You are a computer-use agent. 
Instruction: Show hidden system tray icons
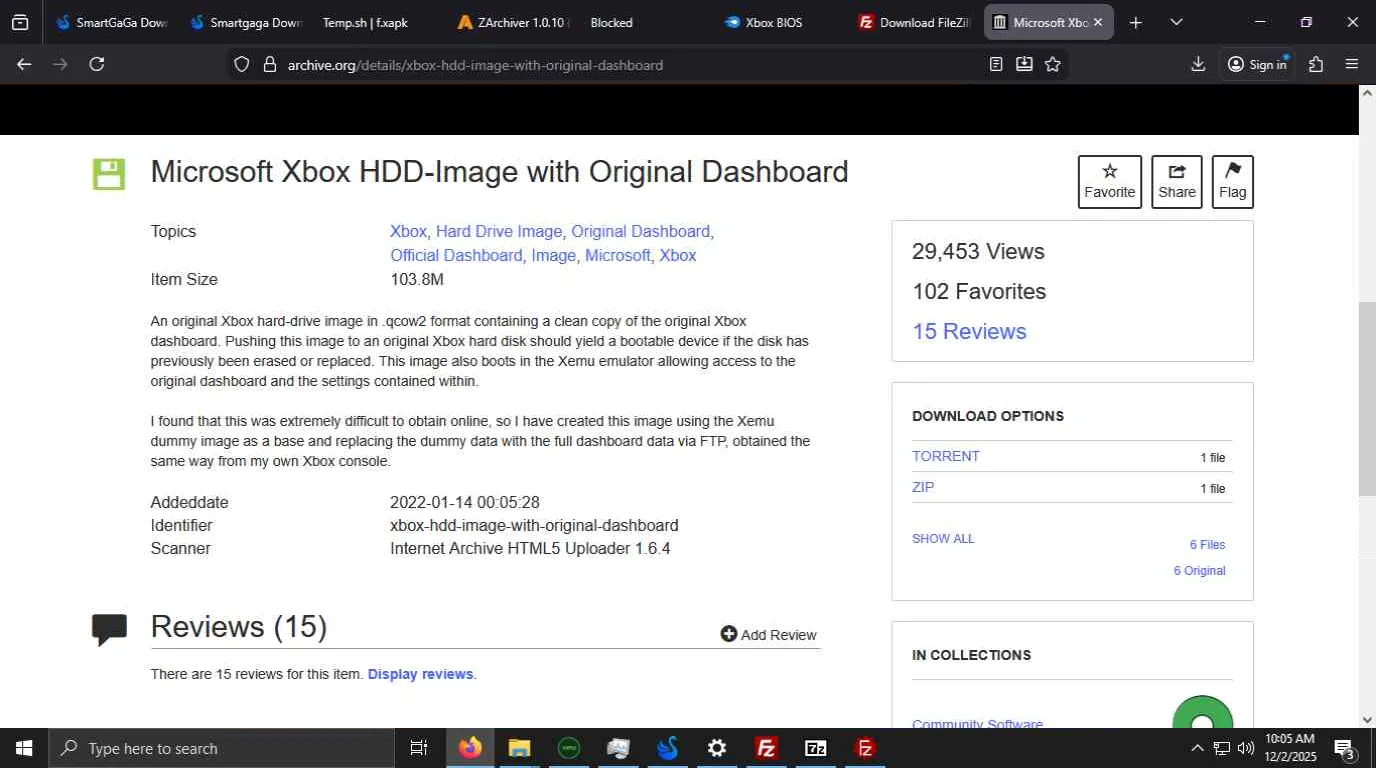pos(1197,748)
